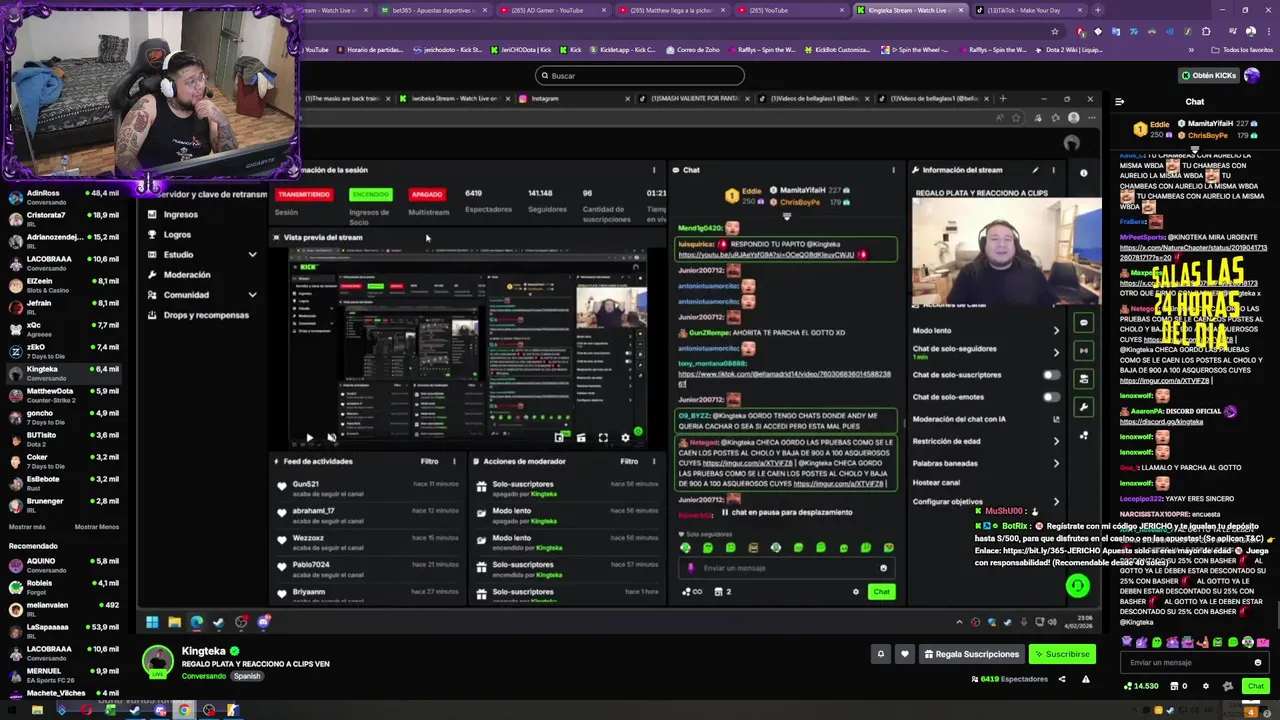Image resolution: width=1280 pixels, height=720 pixels.
Task: Click the Buscar search field
Action: 640,75
